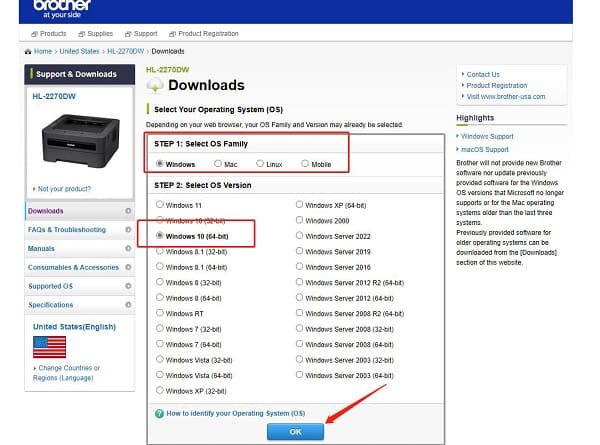Select the Mac OS family radio button
The image size is (600, 445).
(218, 163)
